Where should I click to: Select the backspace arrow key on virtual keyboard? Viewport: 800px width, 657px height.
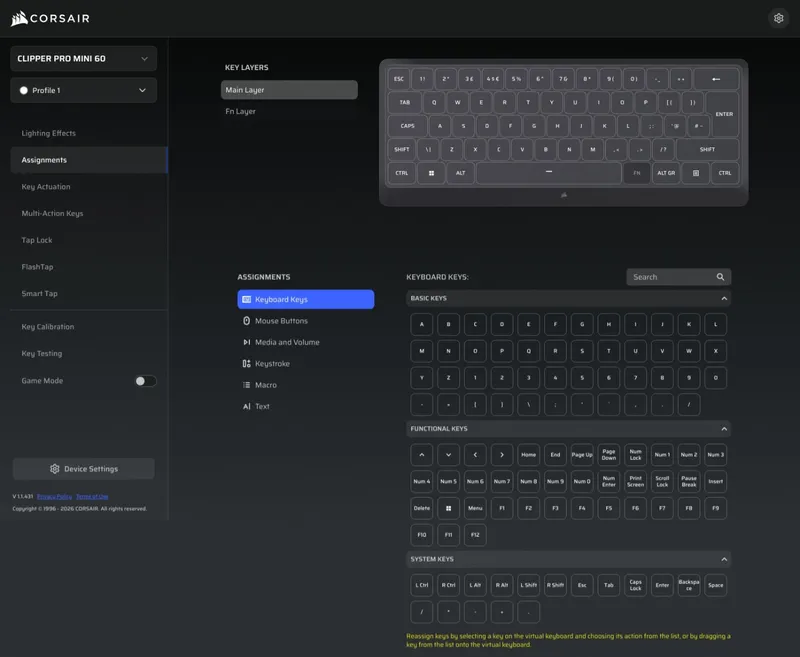click(716, 79)
